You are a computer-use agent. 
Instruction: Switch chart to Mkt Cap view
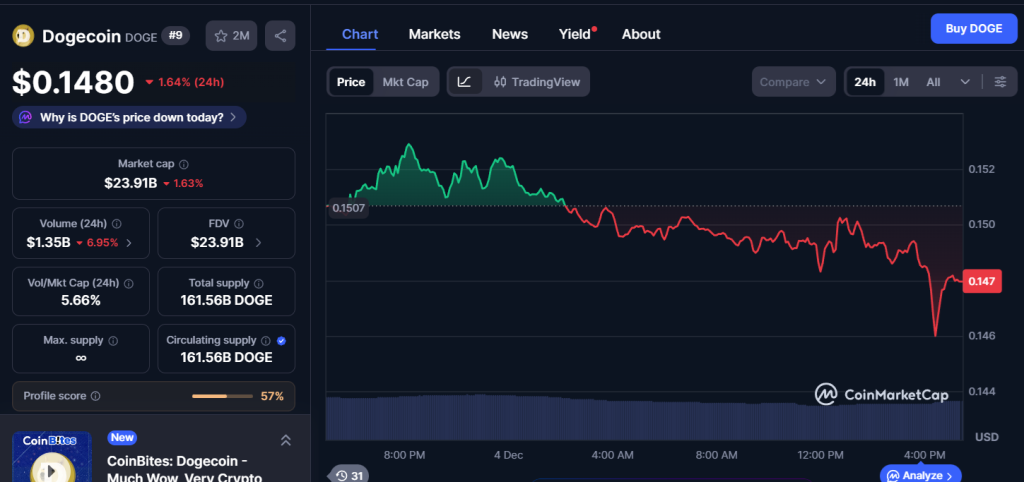point(406,82)
